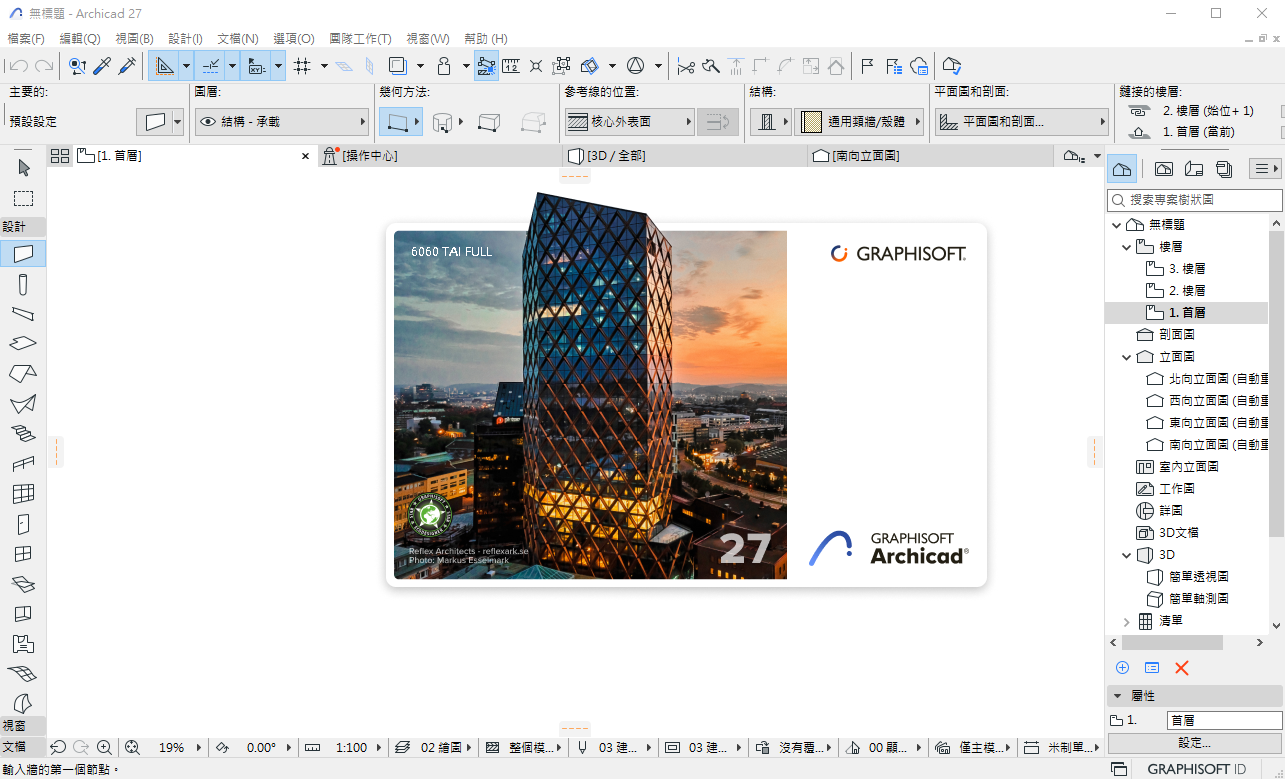The height and width of the screenshot is (779, 1285).
Task: Select the Column tool
Action: tap(23, 285)
